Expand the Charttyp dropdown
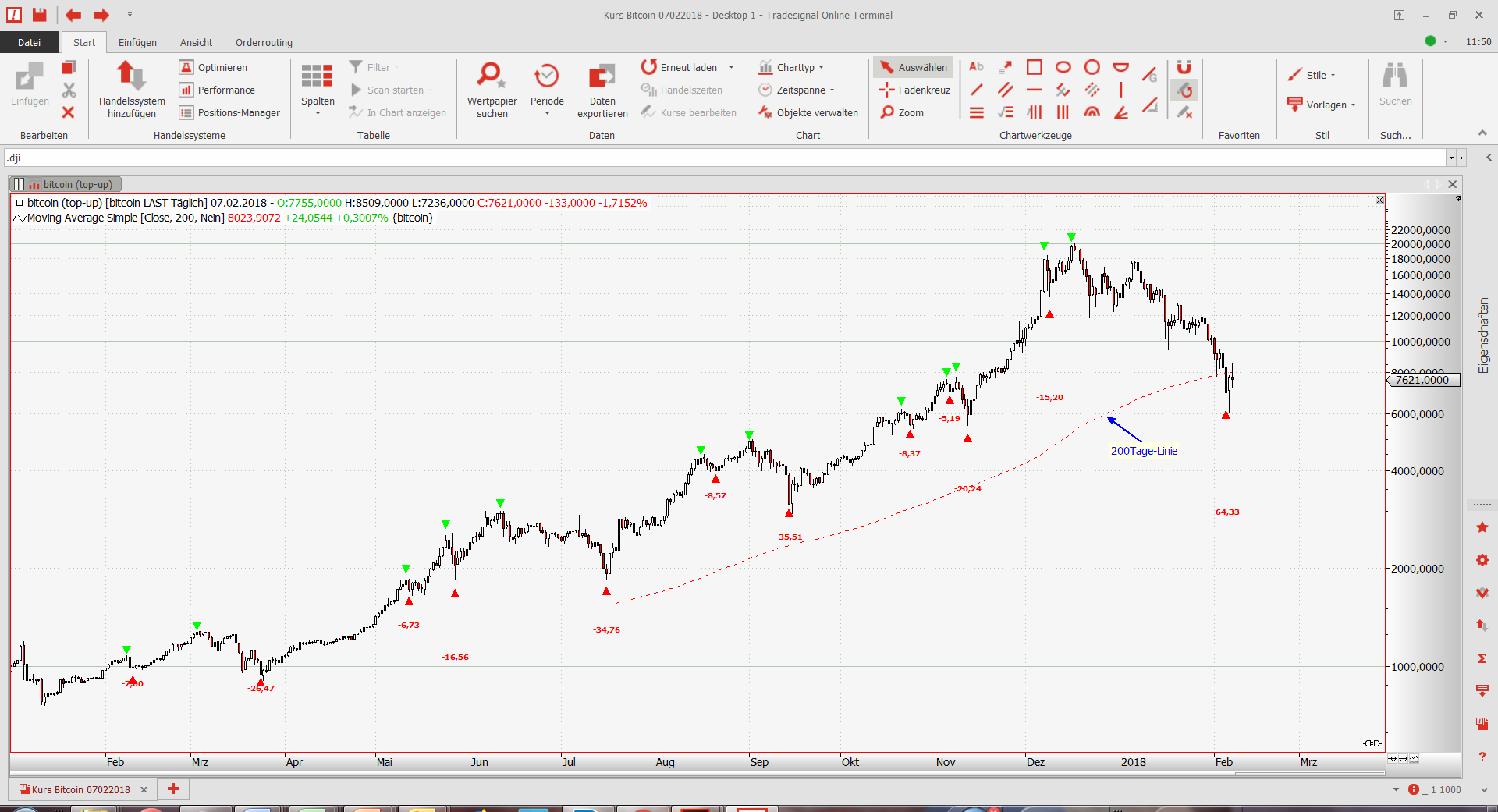1498x812 pixels. pyautogui.click(x=792, y=67)
